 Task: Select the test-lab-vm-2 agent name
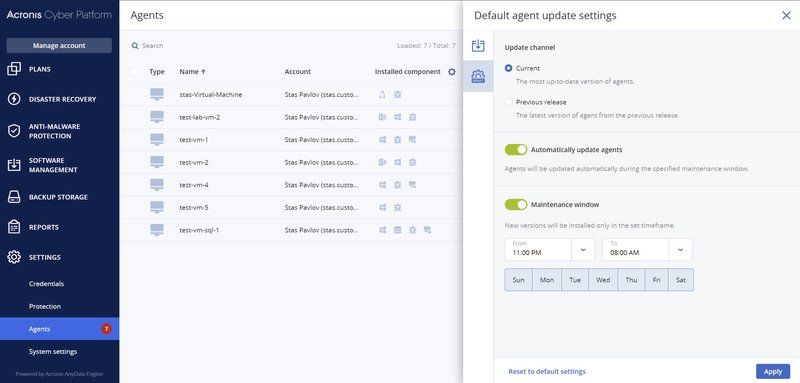pos(199,117)
